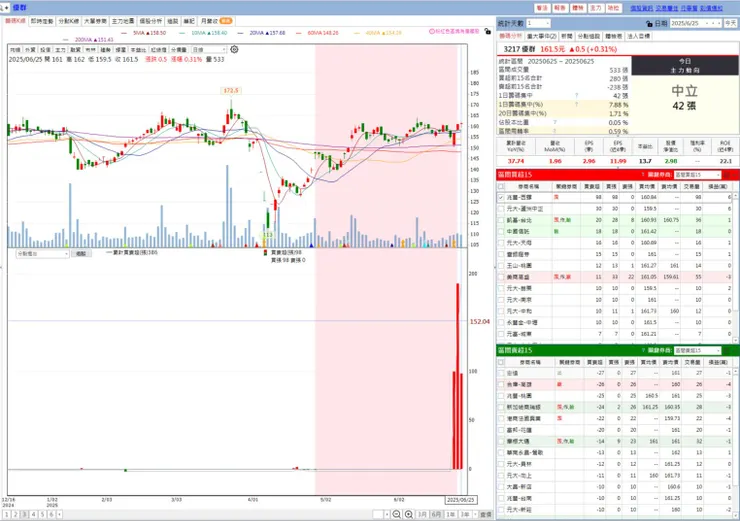Open the 關鍵券商 dropdown in the green header
Image resolution: width=740 pixels, height=521 pixels.
pos(697,350)
